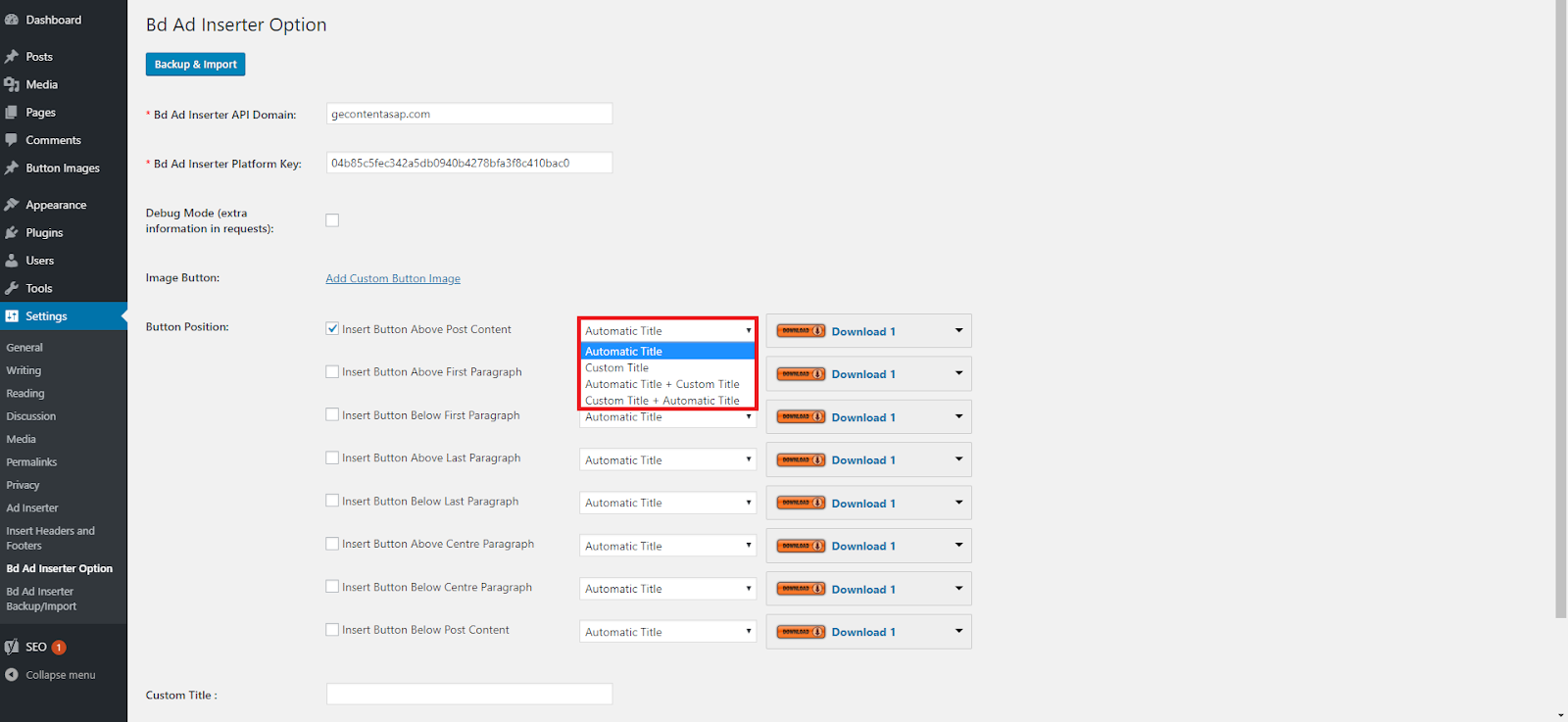Screen dimensions: 1568x722
Task: Click the orange download button image in the Above Centre Paragraph row
Action: [802, 546]
